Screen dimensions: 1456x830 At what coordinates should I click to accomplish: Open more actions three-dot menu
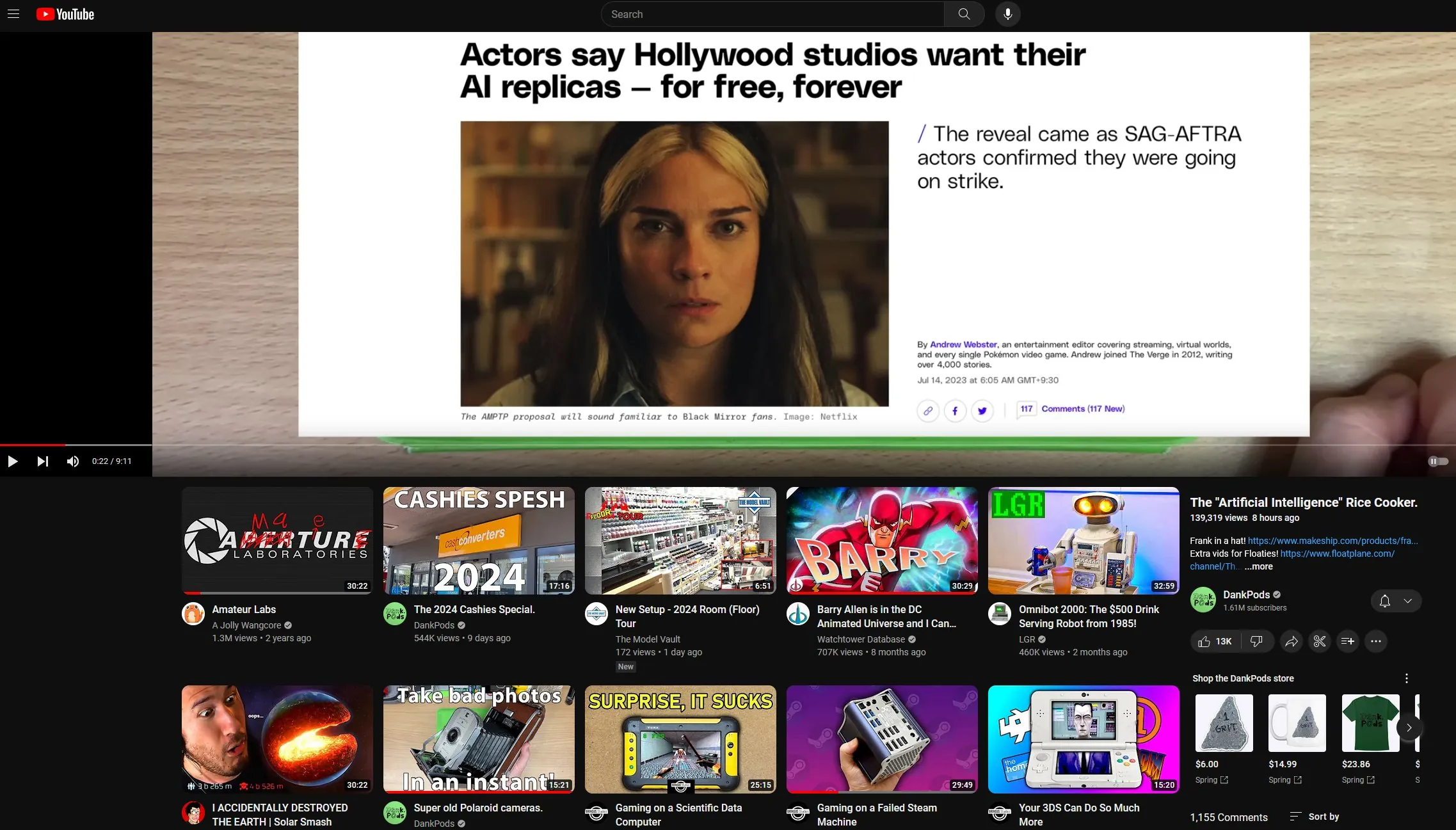(1376, 641)
